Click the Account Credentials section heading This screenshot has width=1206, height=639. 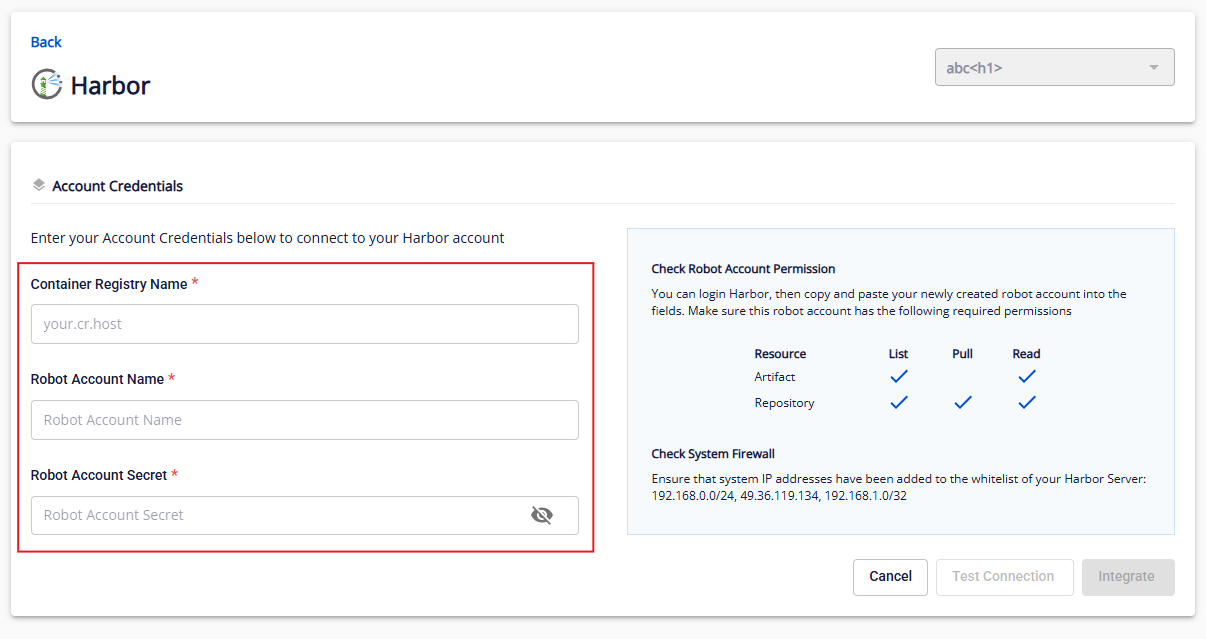click(x=117, y=186)
